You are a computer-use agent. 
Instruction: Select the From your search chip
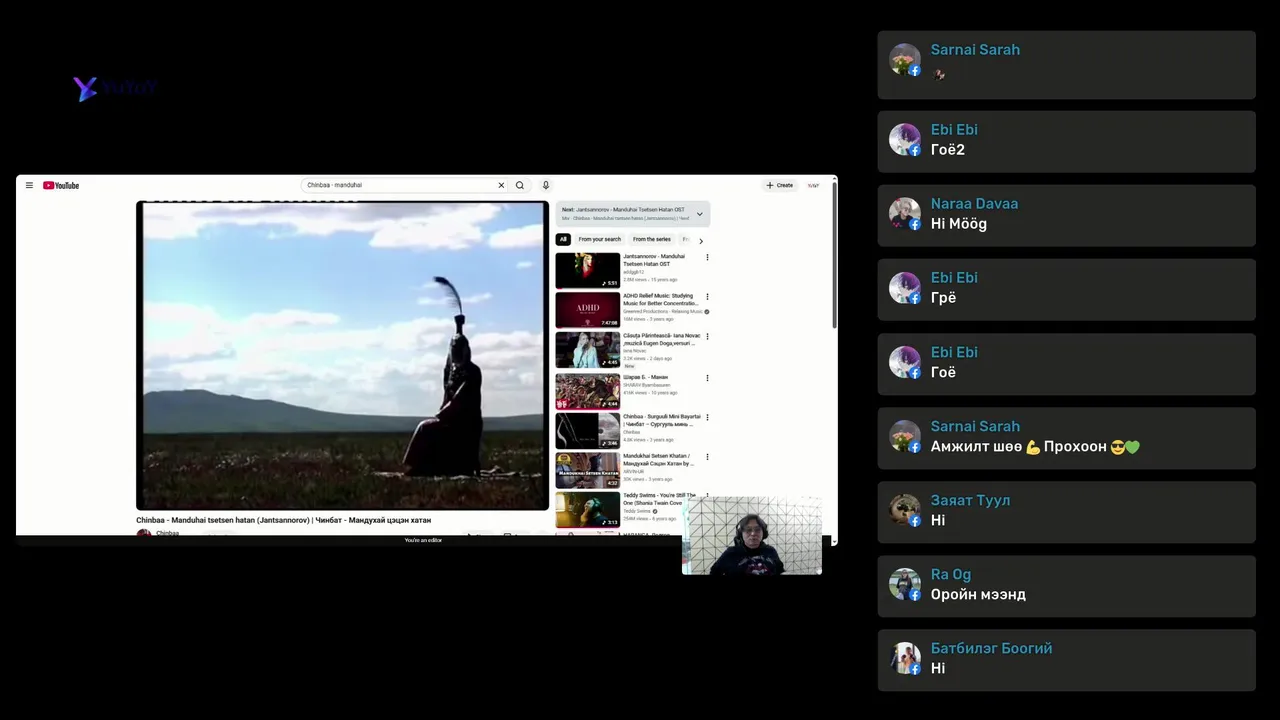599,240
